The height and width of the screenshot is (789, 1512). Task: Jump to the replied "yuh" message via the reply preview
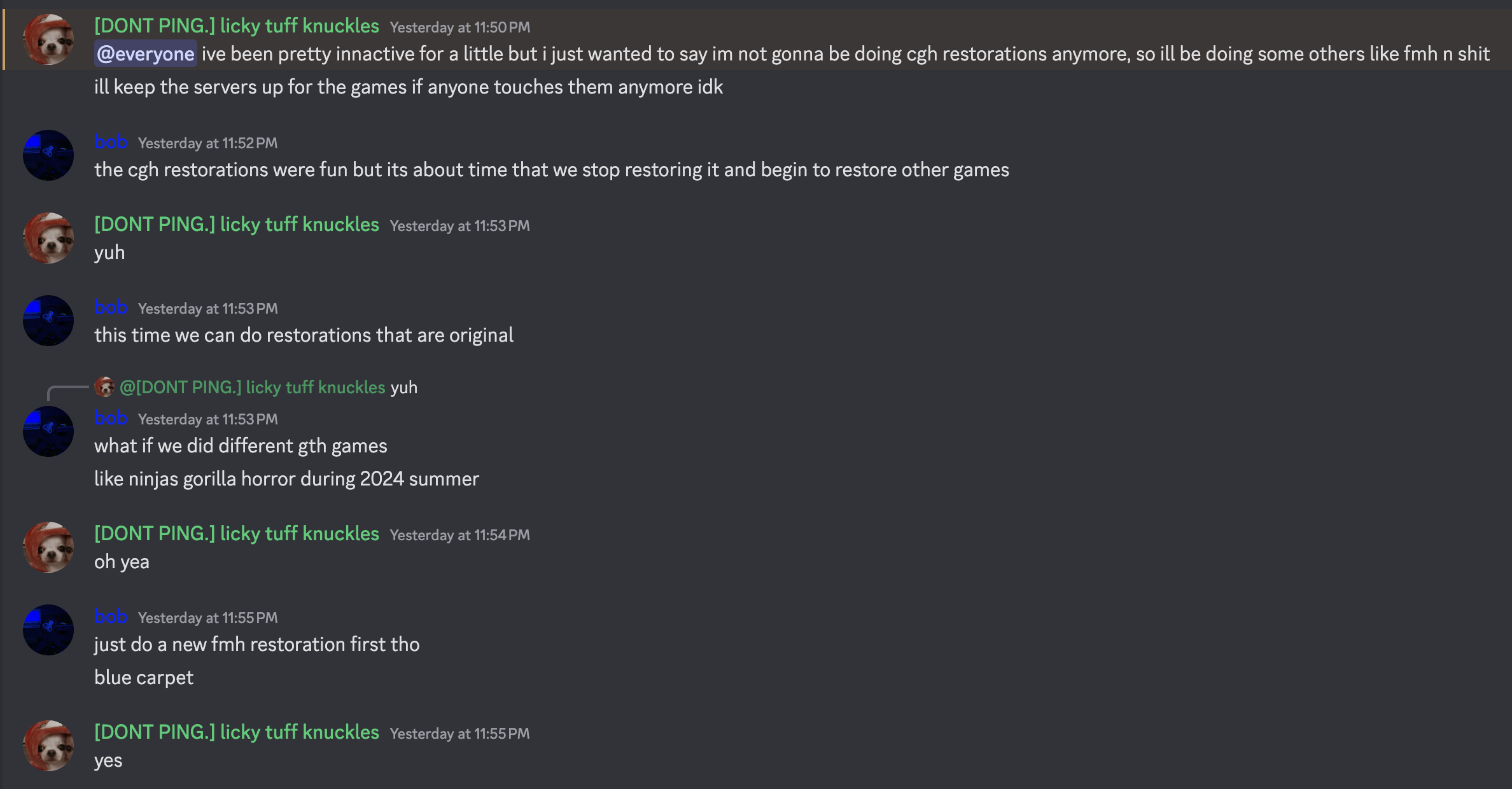(x=404, y=388)
